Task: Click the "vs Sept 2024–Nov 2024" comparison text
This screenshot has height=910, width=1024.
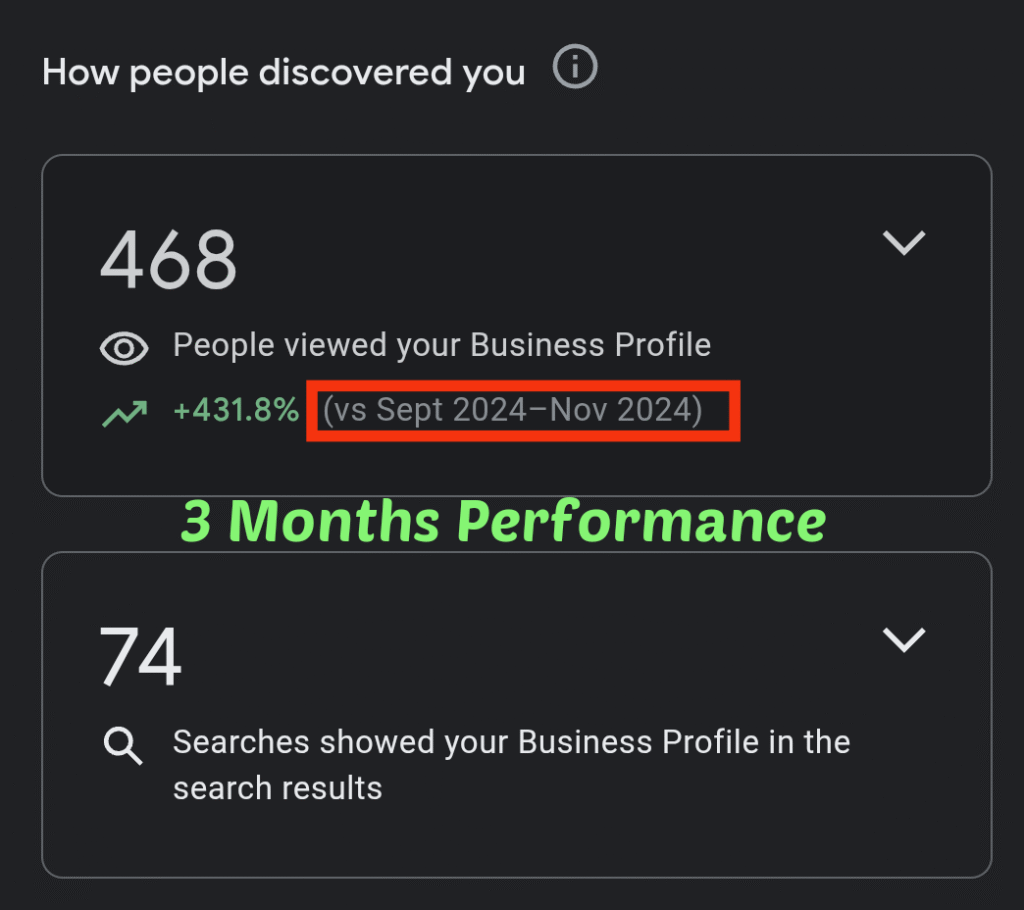Action: 512,410
